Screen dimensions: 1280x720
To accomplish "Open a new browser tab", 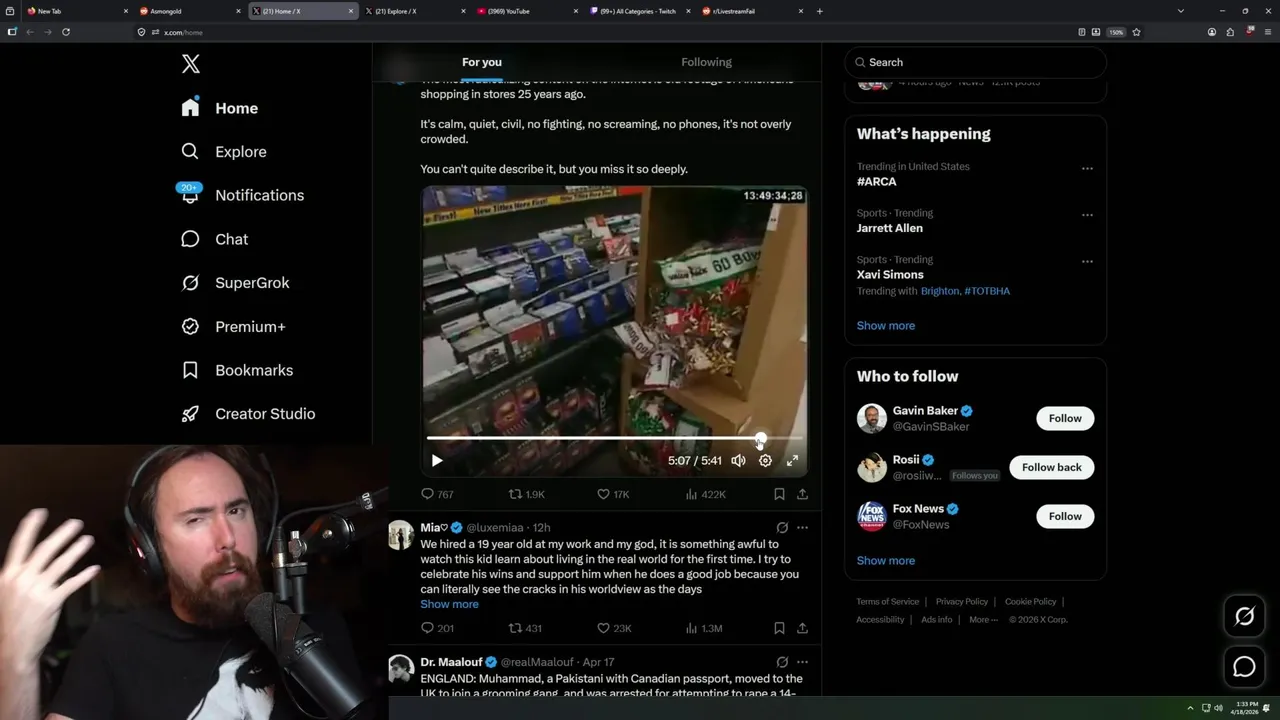I will click(820, 11).
